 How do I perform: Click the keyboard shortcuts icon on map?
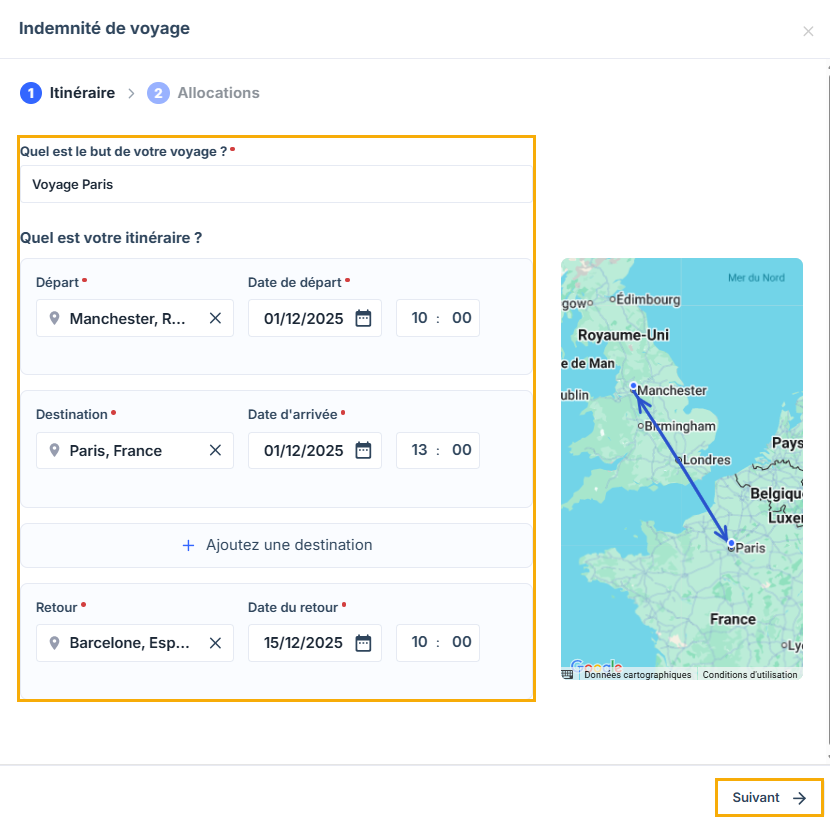568,674
